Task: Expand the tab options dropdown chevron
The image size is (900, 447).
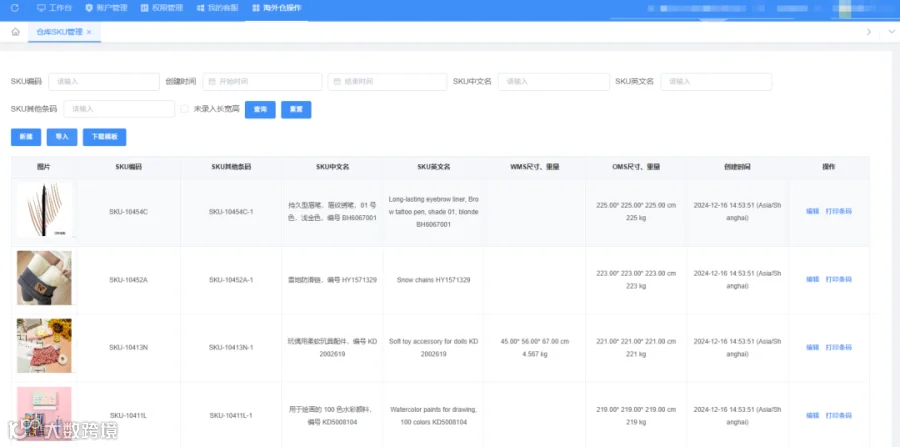Action: (891, 32)
